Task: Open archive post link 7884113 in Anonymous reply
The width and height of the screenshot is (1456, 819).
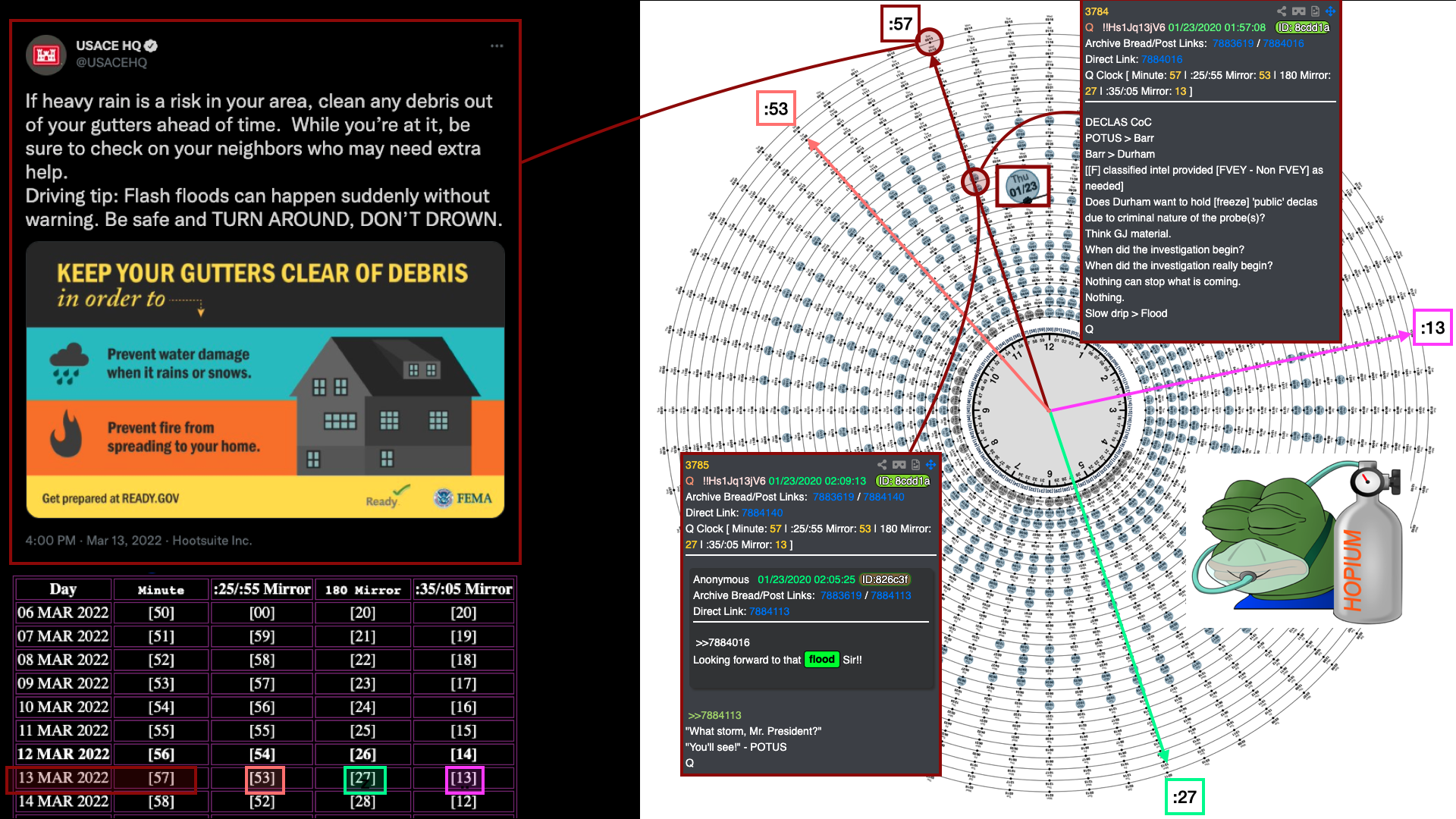Action: [x=891, y=595]
